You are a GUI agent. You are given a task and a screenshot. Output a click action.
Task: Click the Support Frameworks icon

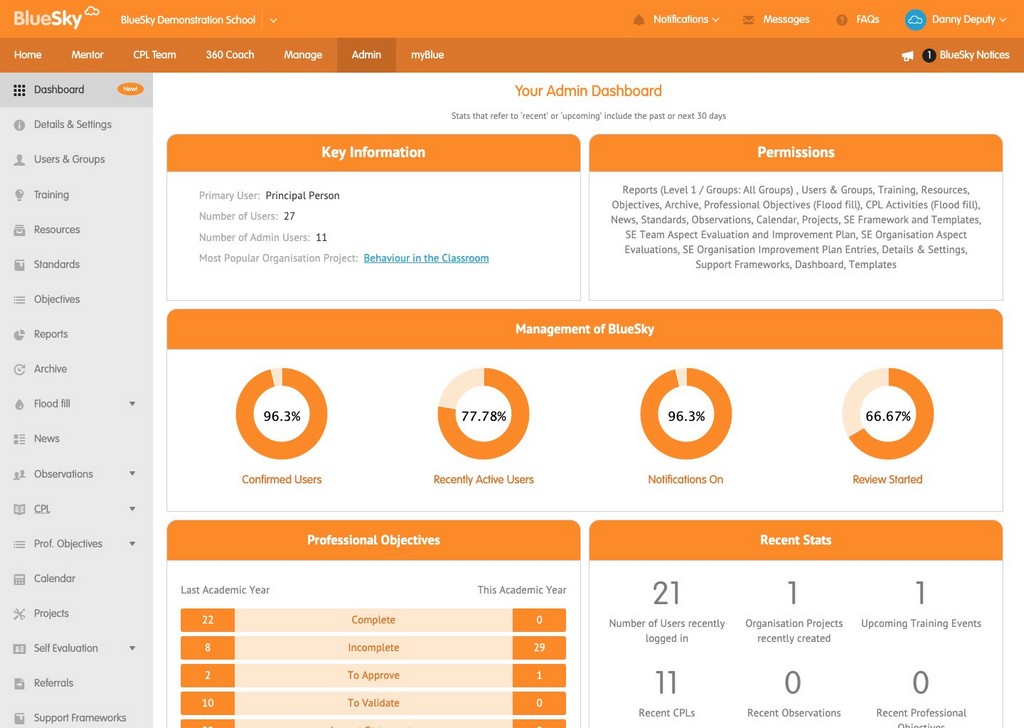point(20,718)
